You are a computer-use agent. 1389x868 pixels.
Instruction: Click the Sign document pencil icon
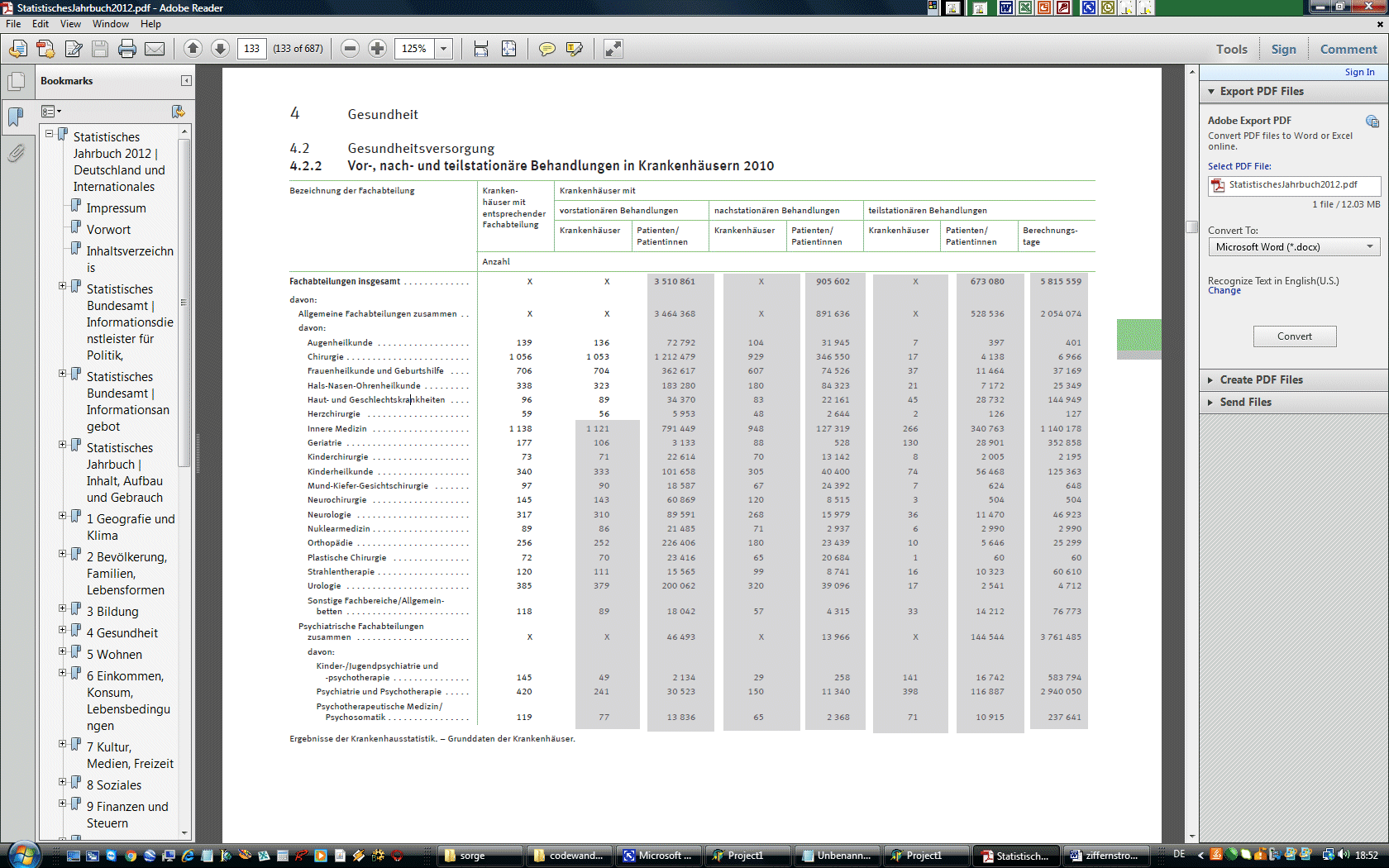(x=74, y=49)
